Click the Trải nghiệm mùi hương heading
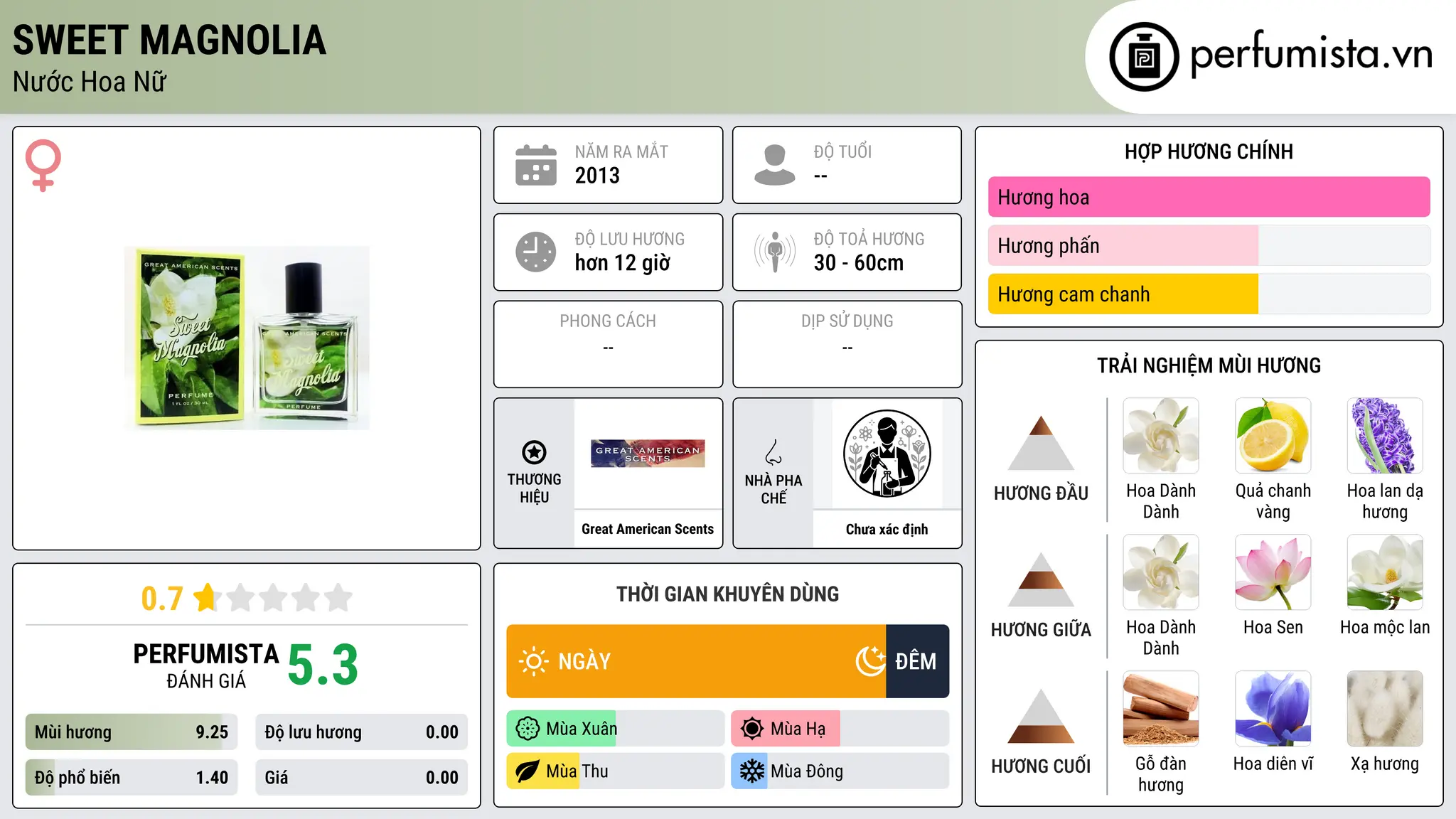1456x819 pixels. [x=1209, y=365]
